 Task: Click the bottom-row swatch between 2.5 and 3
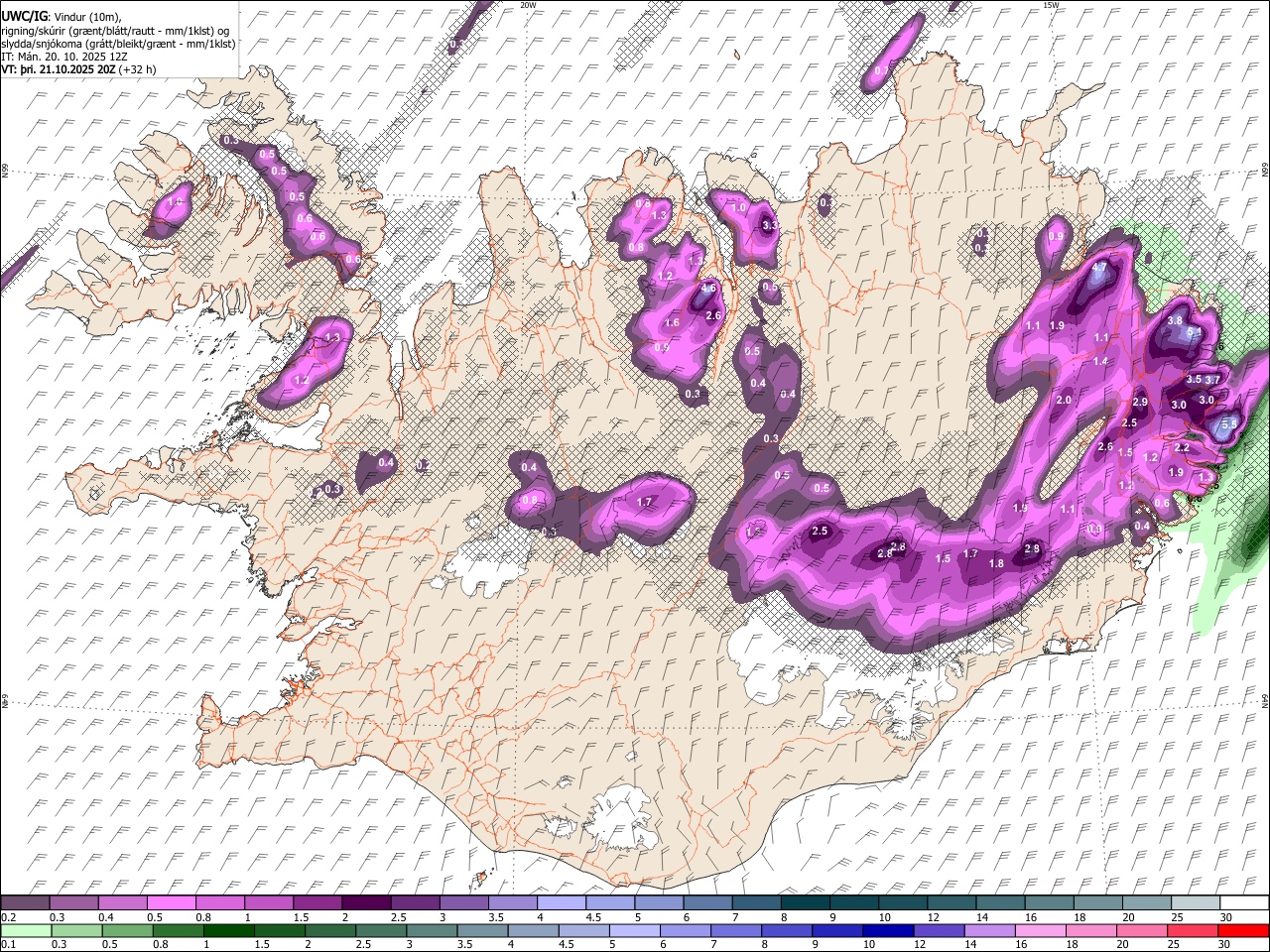[381, 930]
